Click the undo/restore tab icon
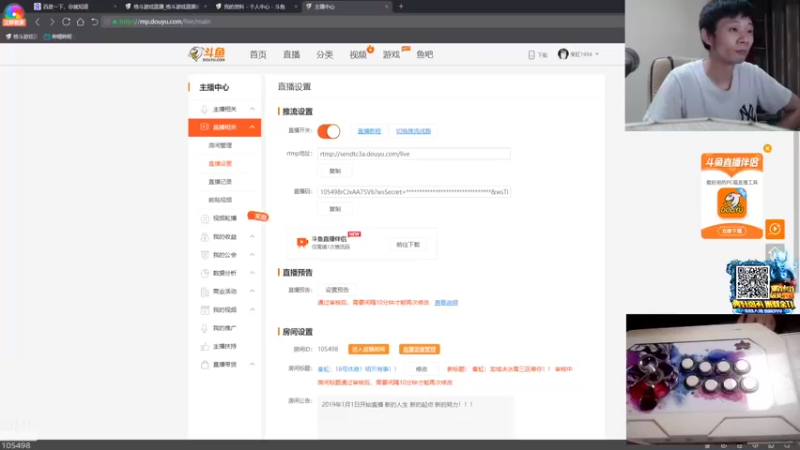The height and width of the screenshot is (450, 800). [x=95, y=22]
